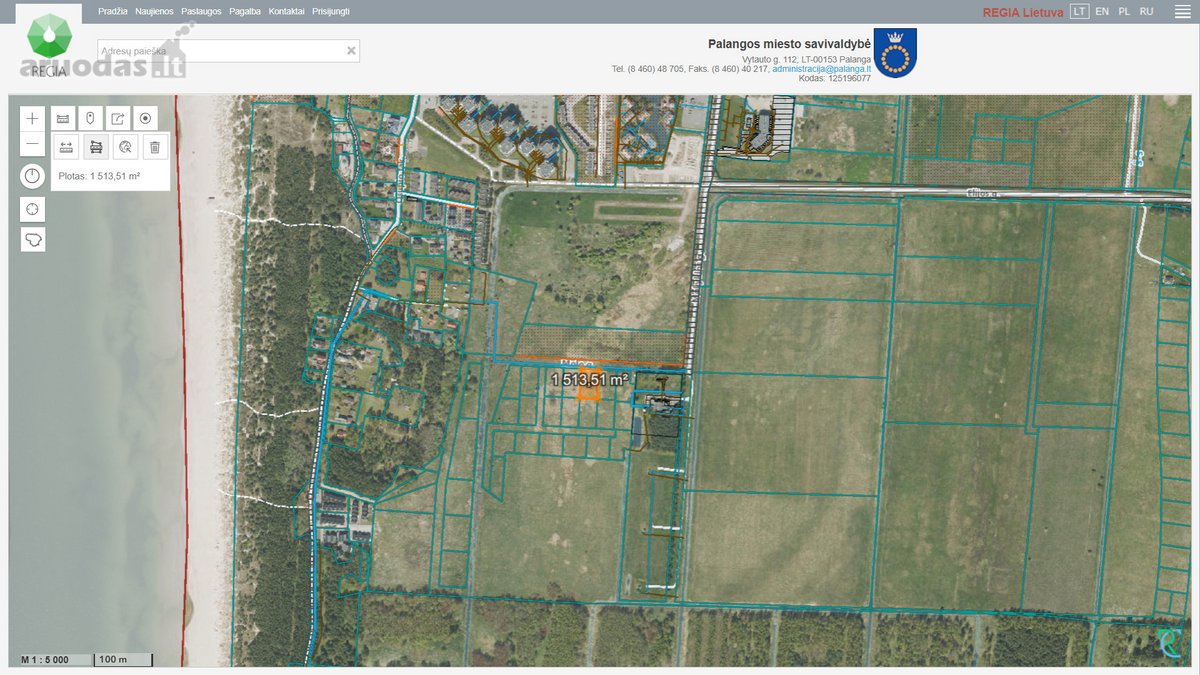This screenshot has height=675, width=1200.
Task: Click the 100 m scale bar
Action: 123,659
